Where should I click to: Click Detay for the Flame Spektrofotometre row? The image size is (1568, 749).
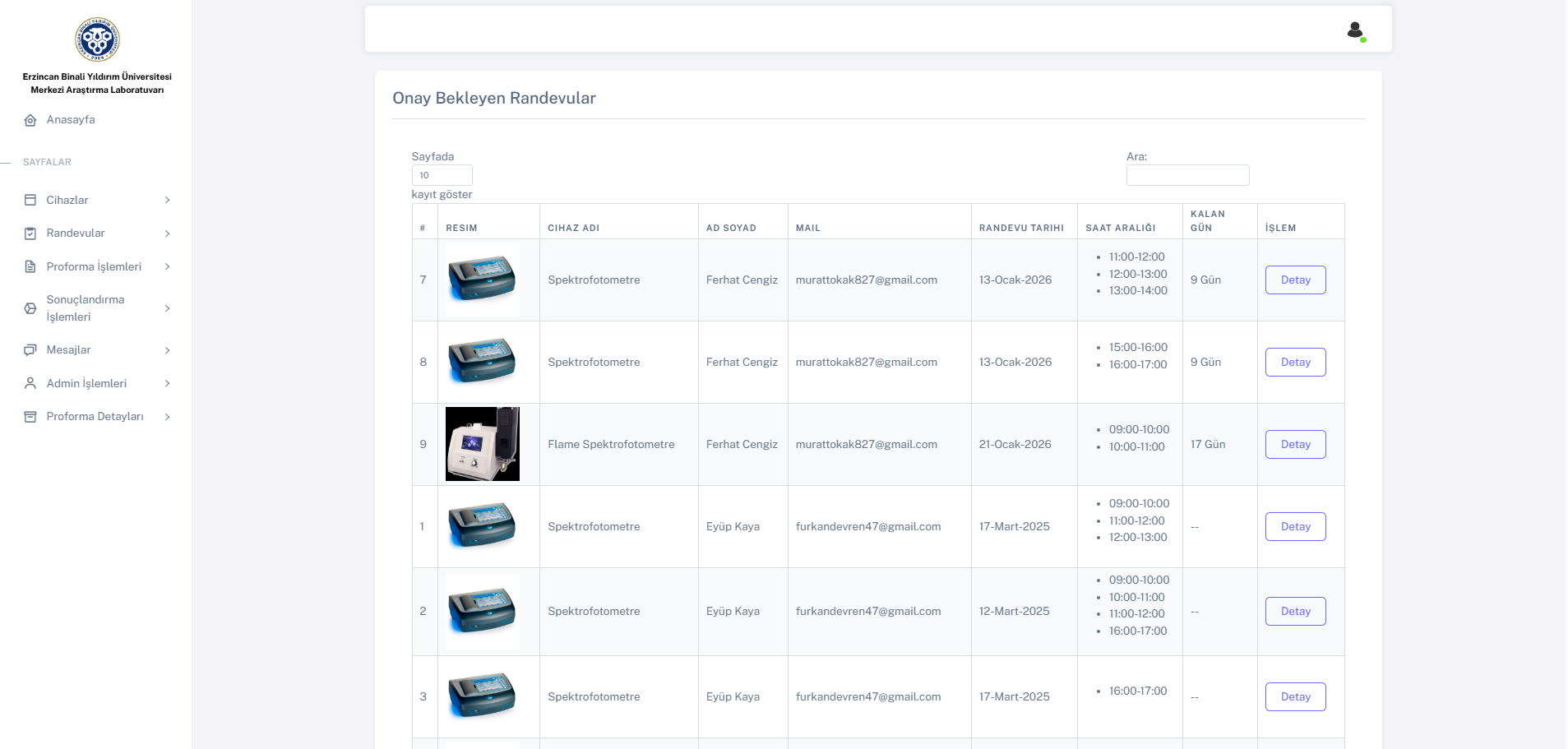(1295, 444)
